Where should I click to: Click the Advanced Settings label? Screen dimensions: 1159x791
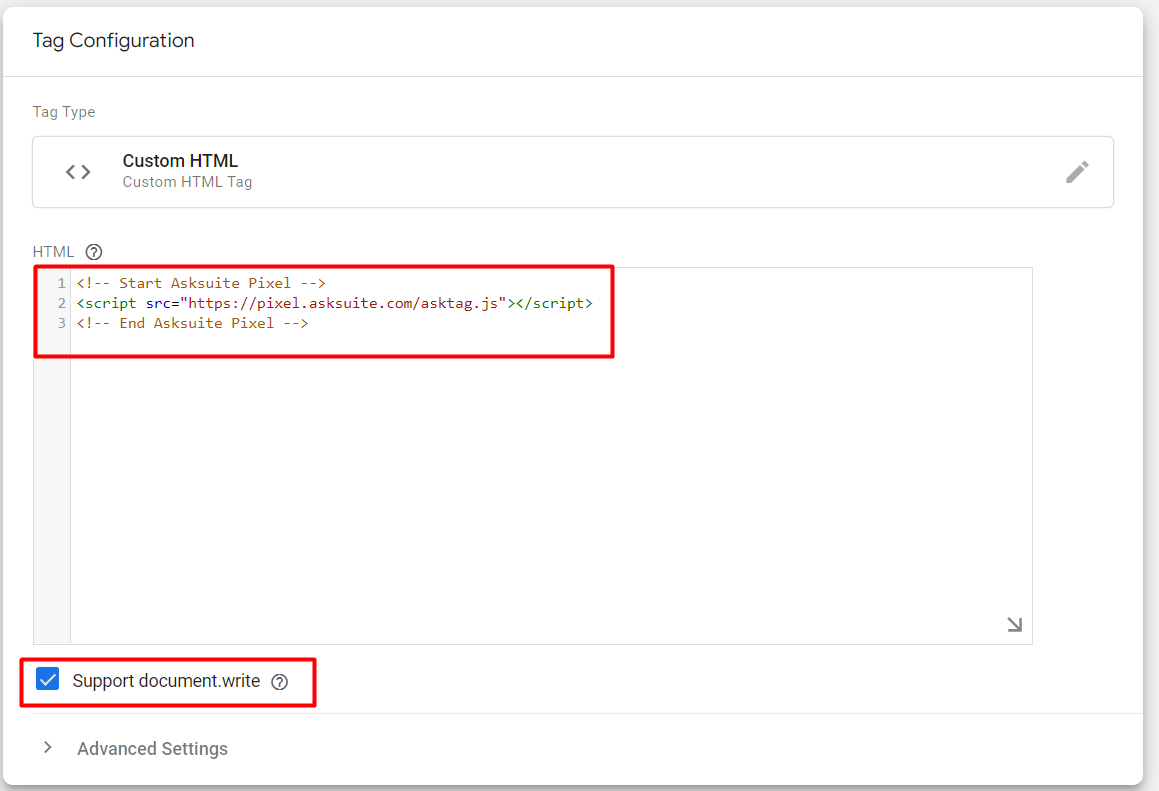152,749
